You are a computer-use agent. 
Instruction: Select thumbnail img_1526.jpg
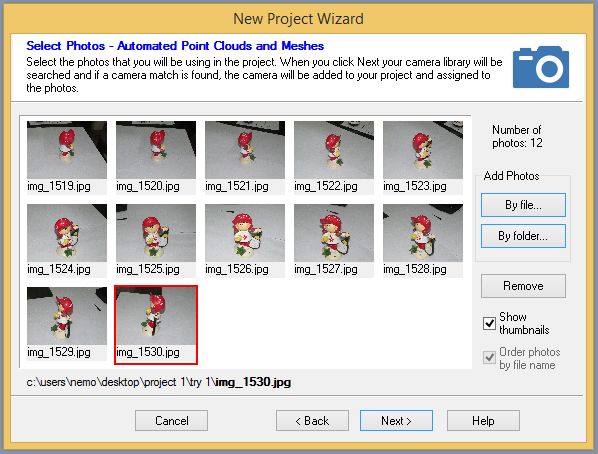pyautogui.click(x=245, y=240)
